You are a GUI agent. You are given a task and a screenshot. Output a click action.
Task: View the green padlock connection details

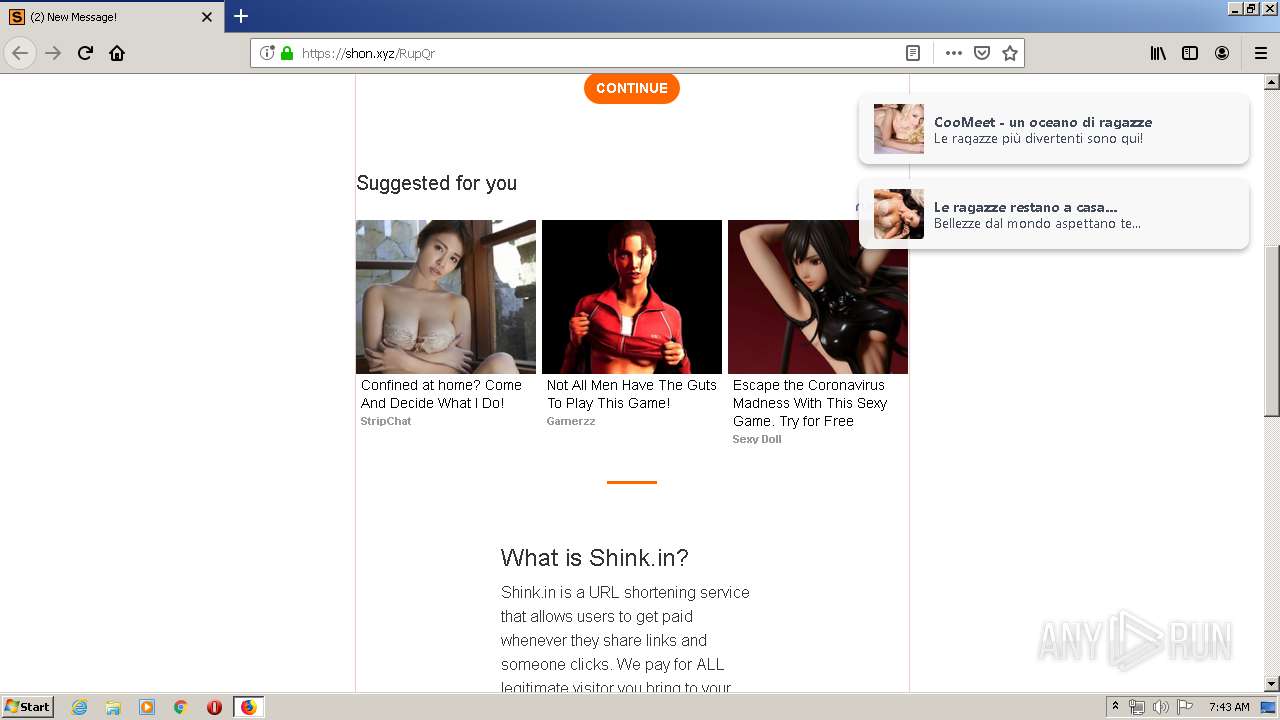click(x=287, y=53)
